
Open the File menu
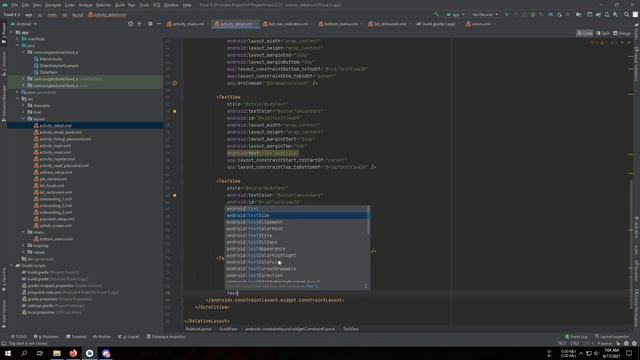[15, 5]
